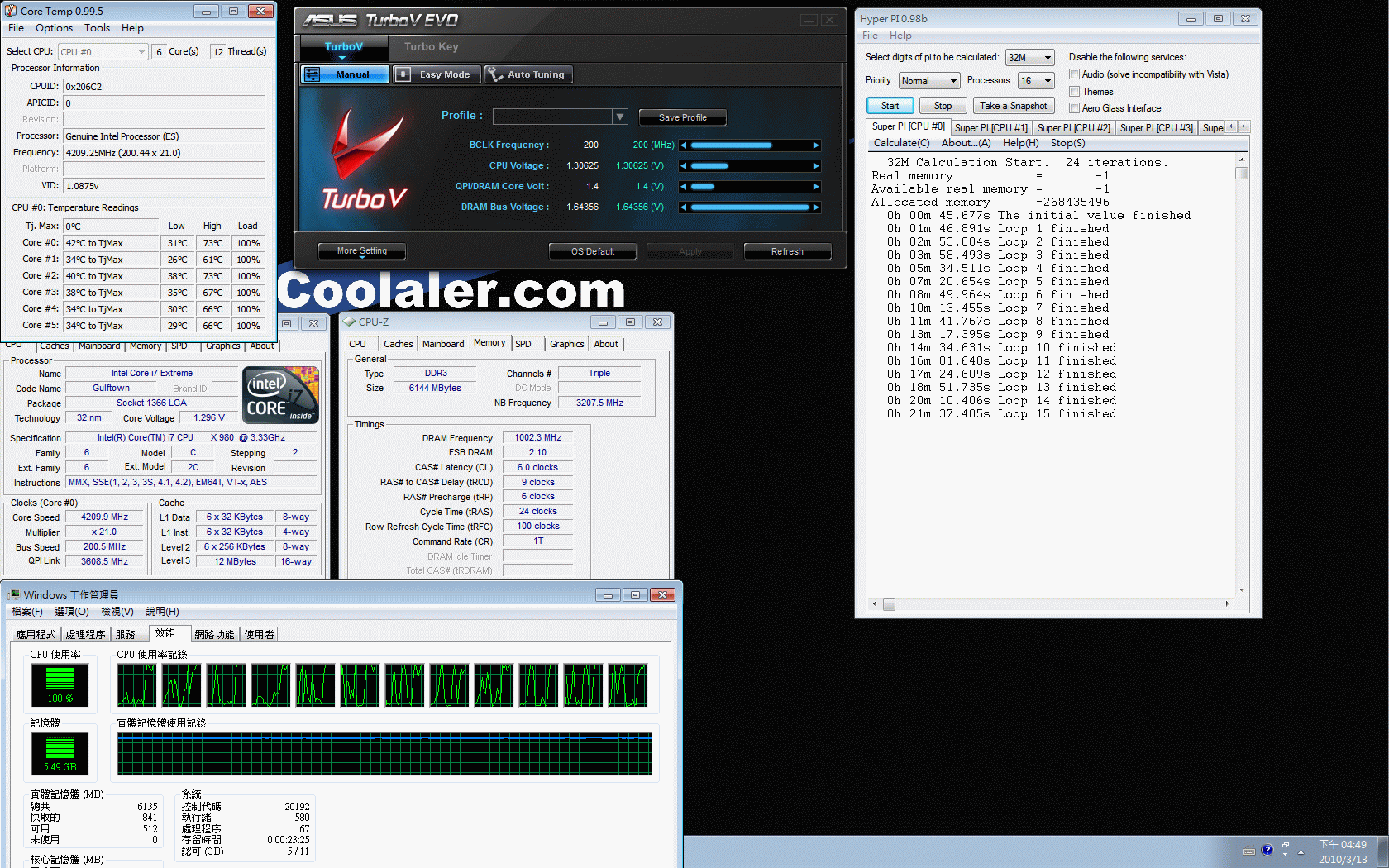Click the Windows Task Manager title icon
The height and width of the screenshot is (868, 1389).
[x=13, y=594]
